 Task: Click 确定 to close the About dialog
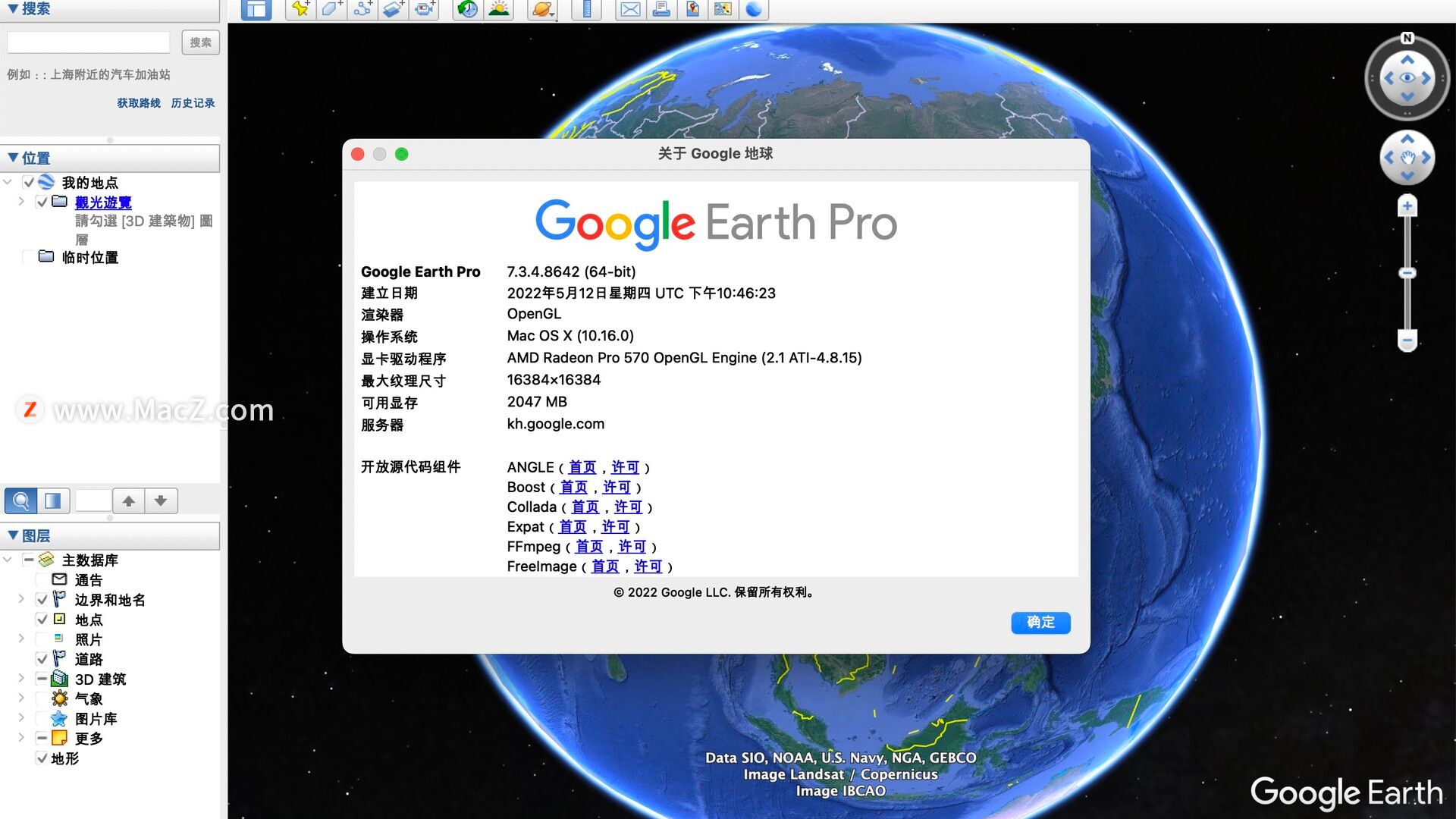(x=1040, y=623)
